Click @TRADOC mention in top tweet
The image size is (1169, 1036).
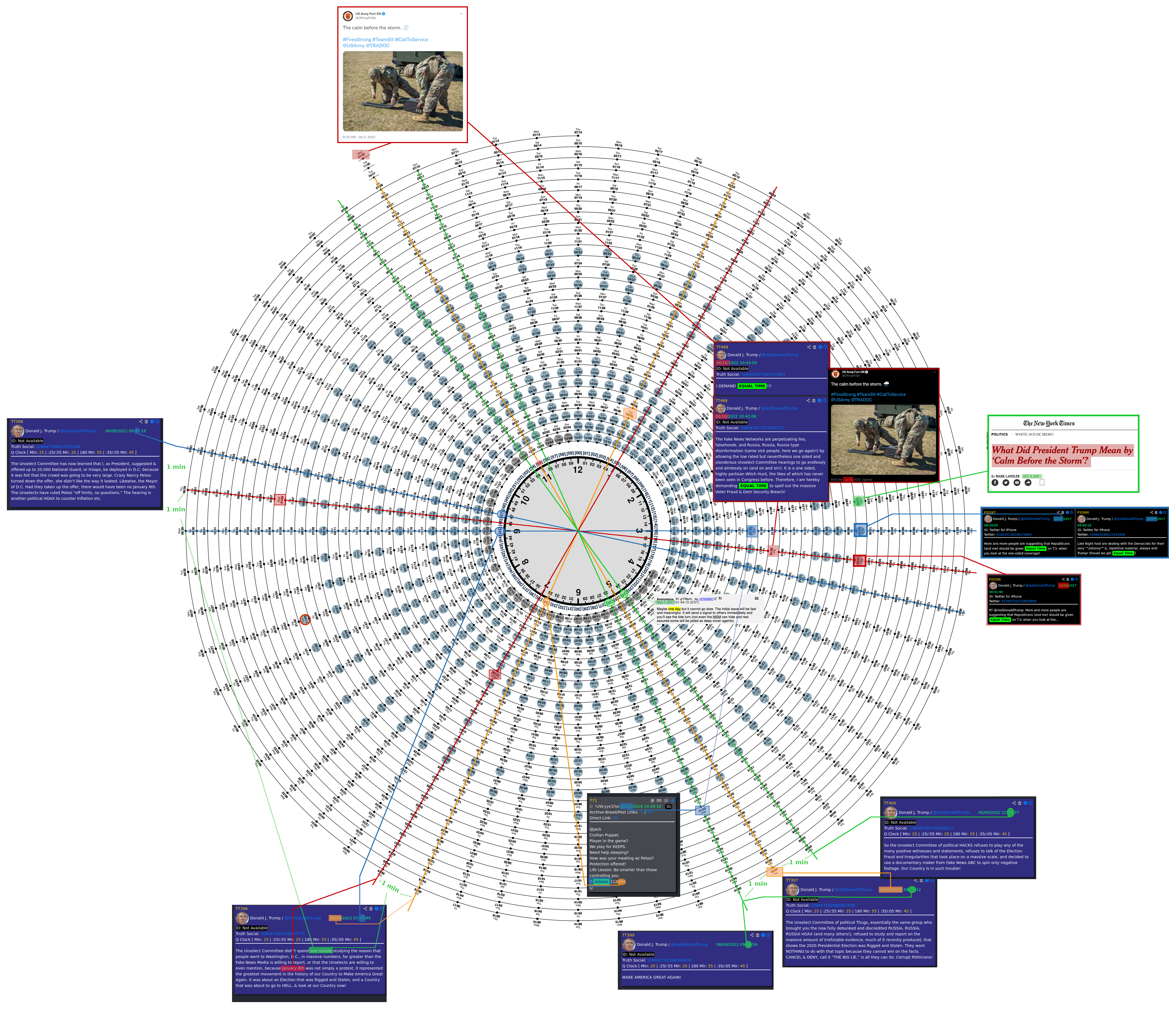click(378, 46)
